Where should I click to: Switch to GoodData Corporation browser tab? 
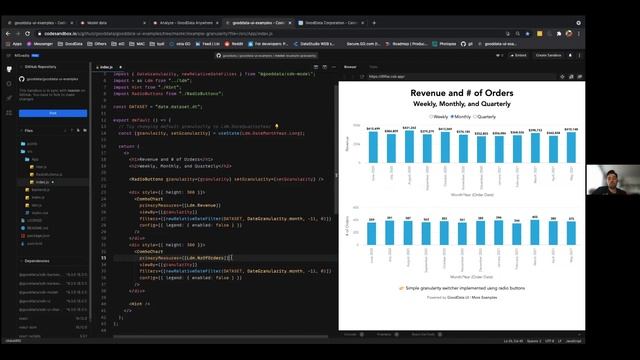tap(331, 23)
